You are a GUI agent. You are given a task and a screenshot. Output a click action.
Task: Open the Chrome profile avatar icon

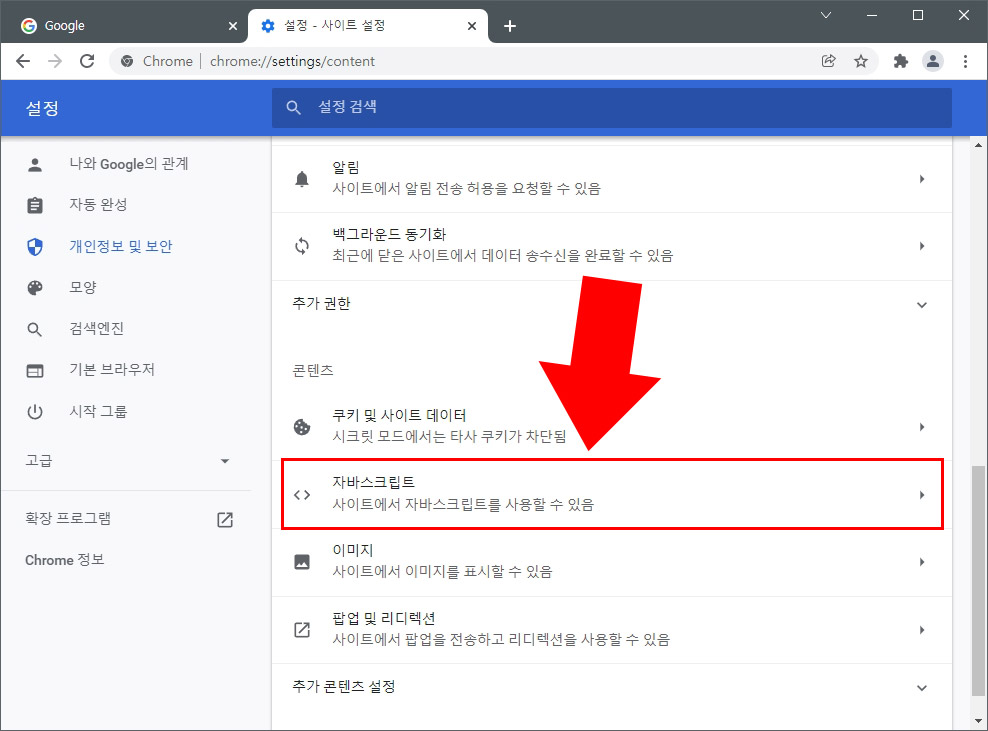[933, 61]
